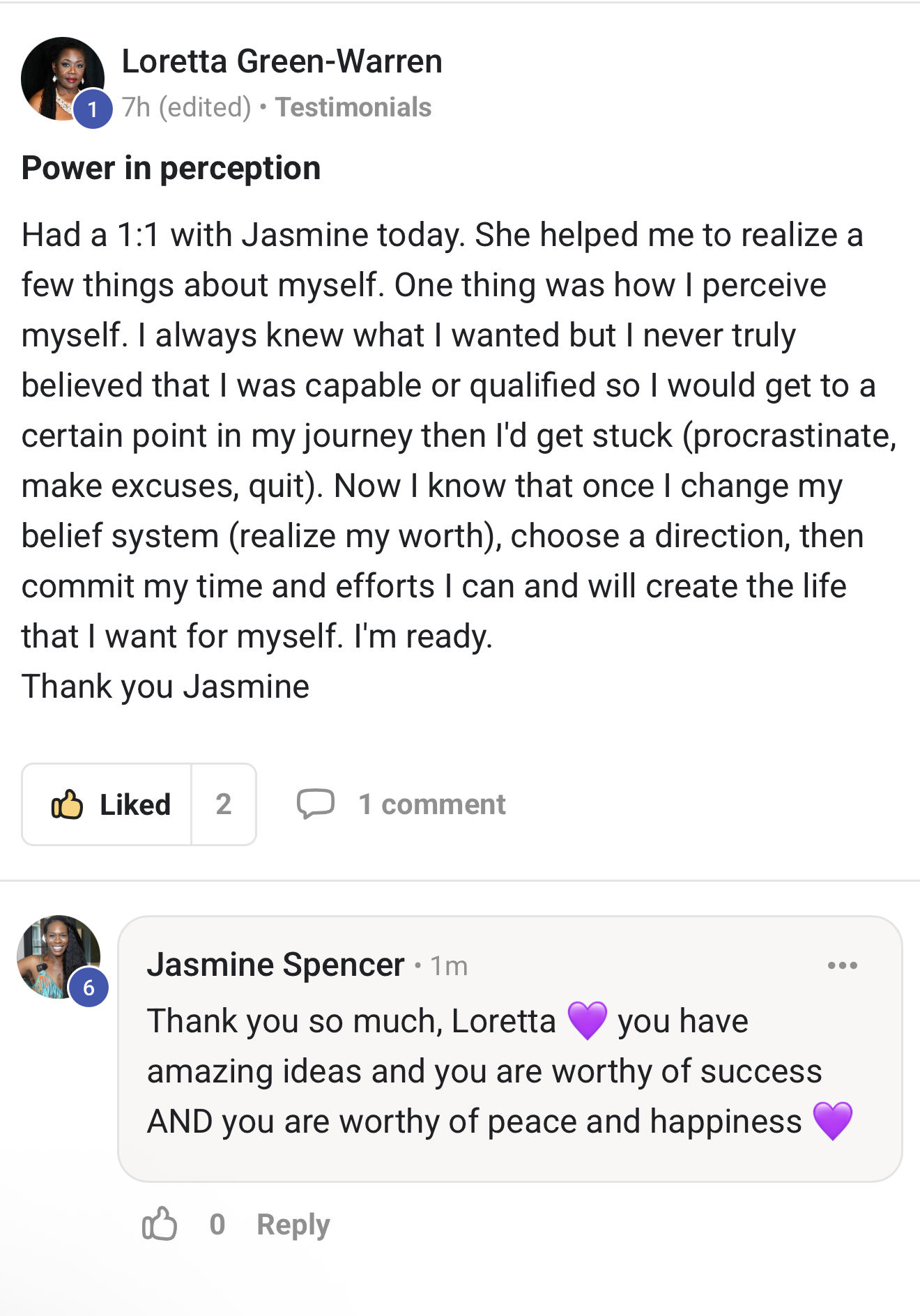Open Jasmine Spencer's profile picture
This screenshot has width=920, height=1316.
click(56, 954)
